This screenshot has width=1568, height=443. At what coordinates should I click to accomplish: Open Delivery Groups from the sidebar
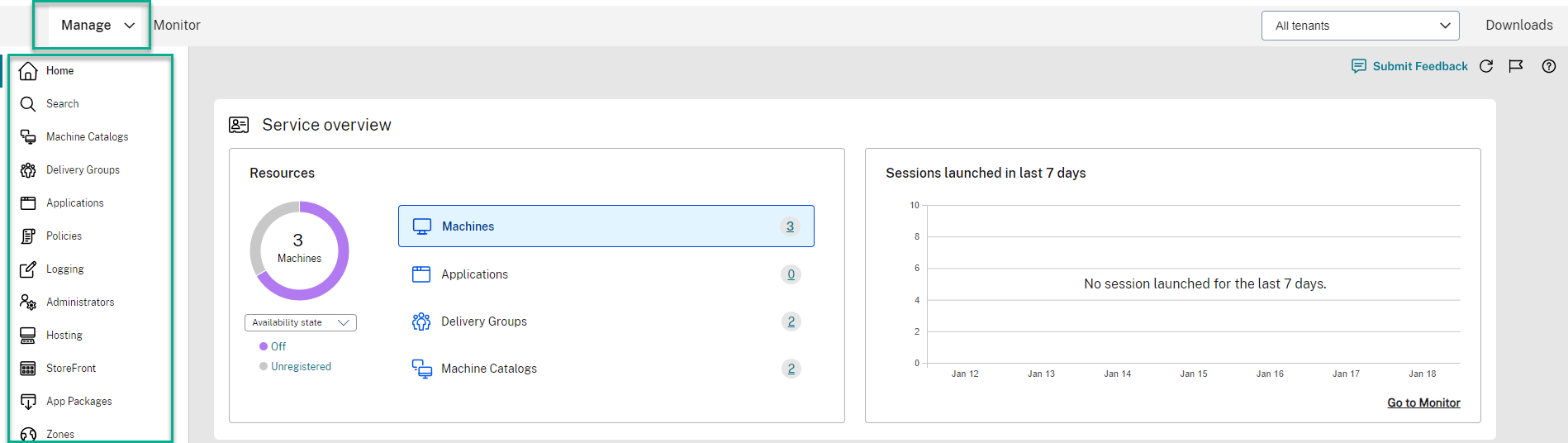tap(83, 170)
